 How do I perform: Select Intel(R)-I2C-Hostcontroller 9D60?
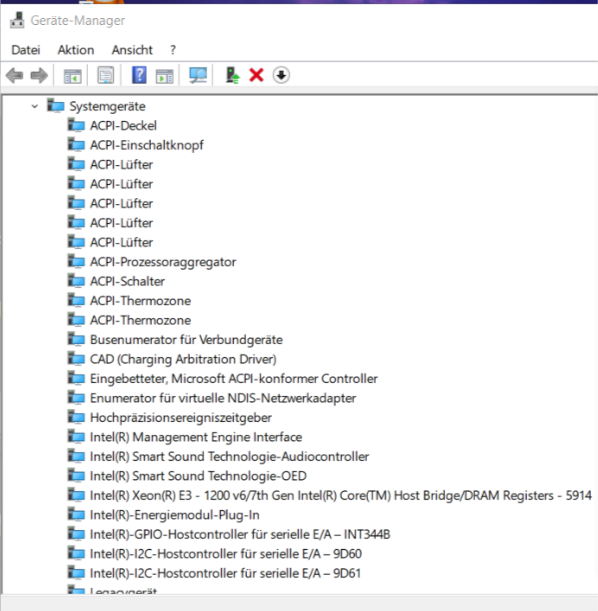pyautogui.click(x=226, y=554)
